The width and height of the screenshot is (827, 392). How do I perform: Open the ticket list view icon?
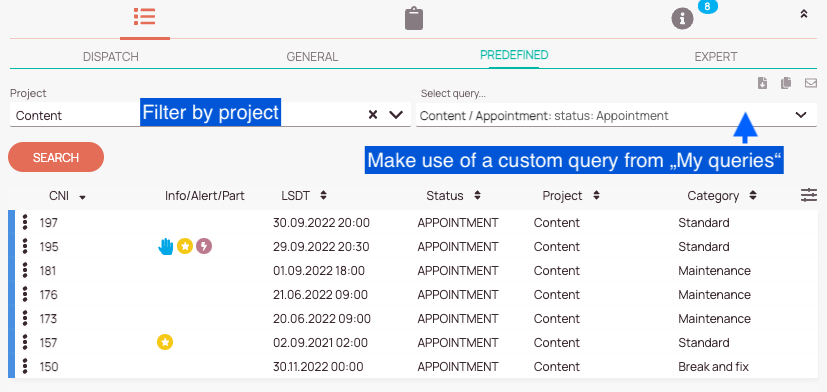(x=145, y=17)
